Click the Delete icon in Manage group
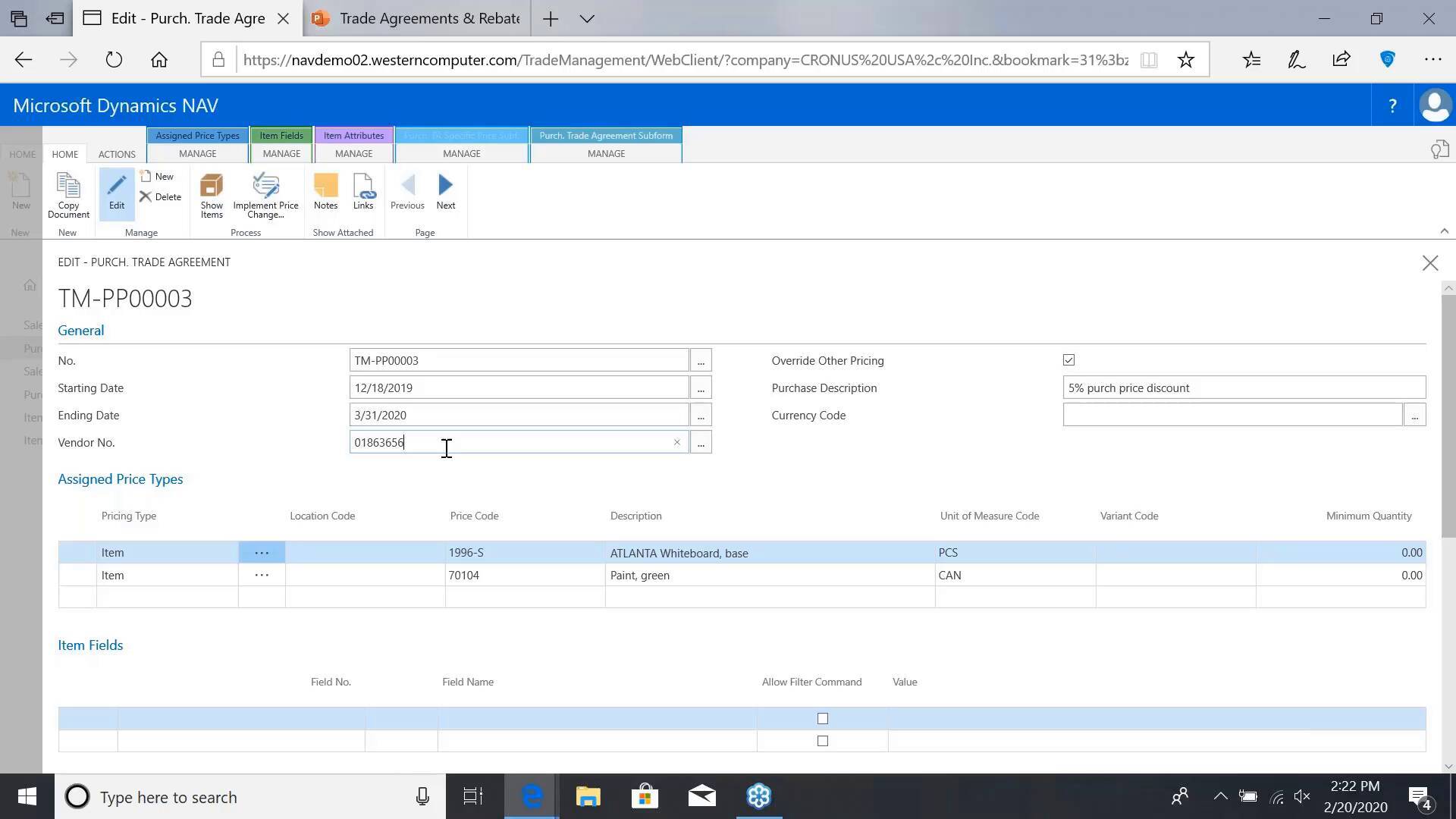 (x=160, y=197)
